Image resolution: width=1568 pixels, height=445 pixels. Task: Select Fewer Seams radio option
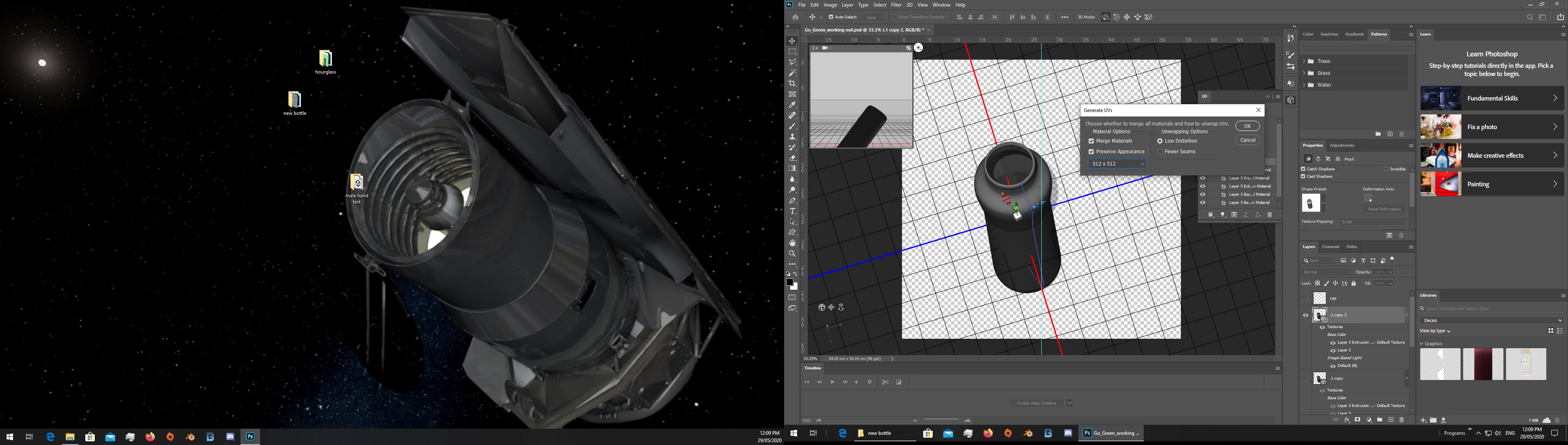tap(1160, 152)
